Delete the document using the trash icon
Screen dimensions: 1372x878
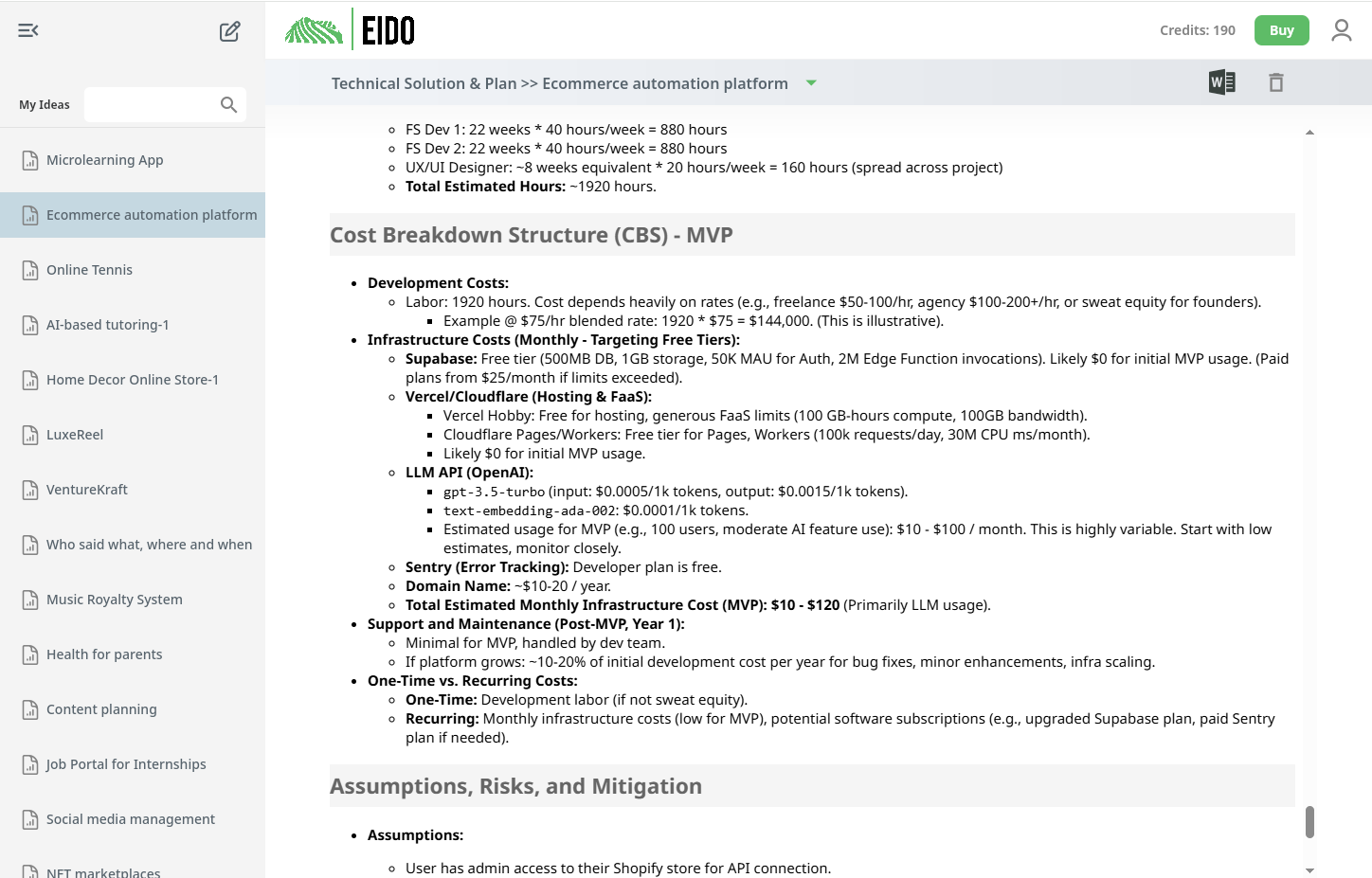1276,82
